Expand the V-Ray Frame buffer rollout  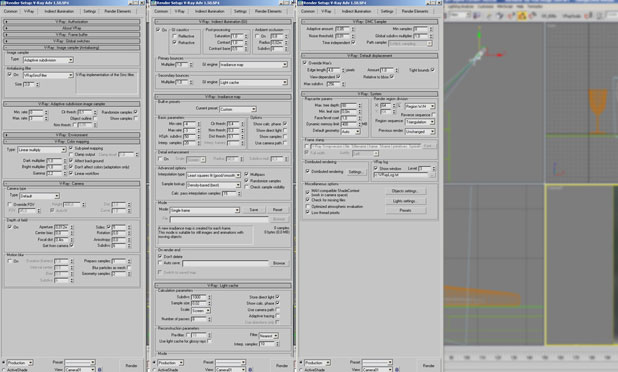[x=72, y=35]
